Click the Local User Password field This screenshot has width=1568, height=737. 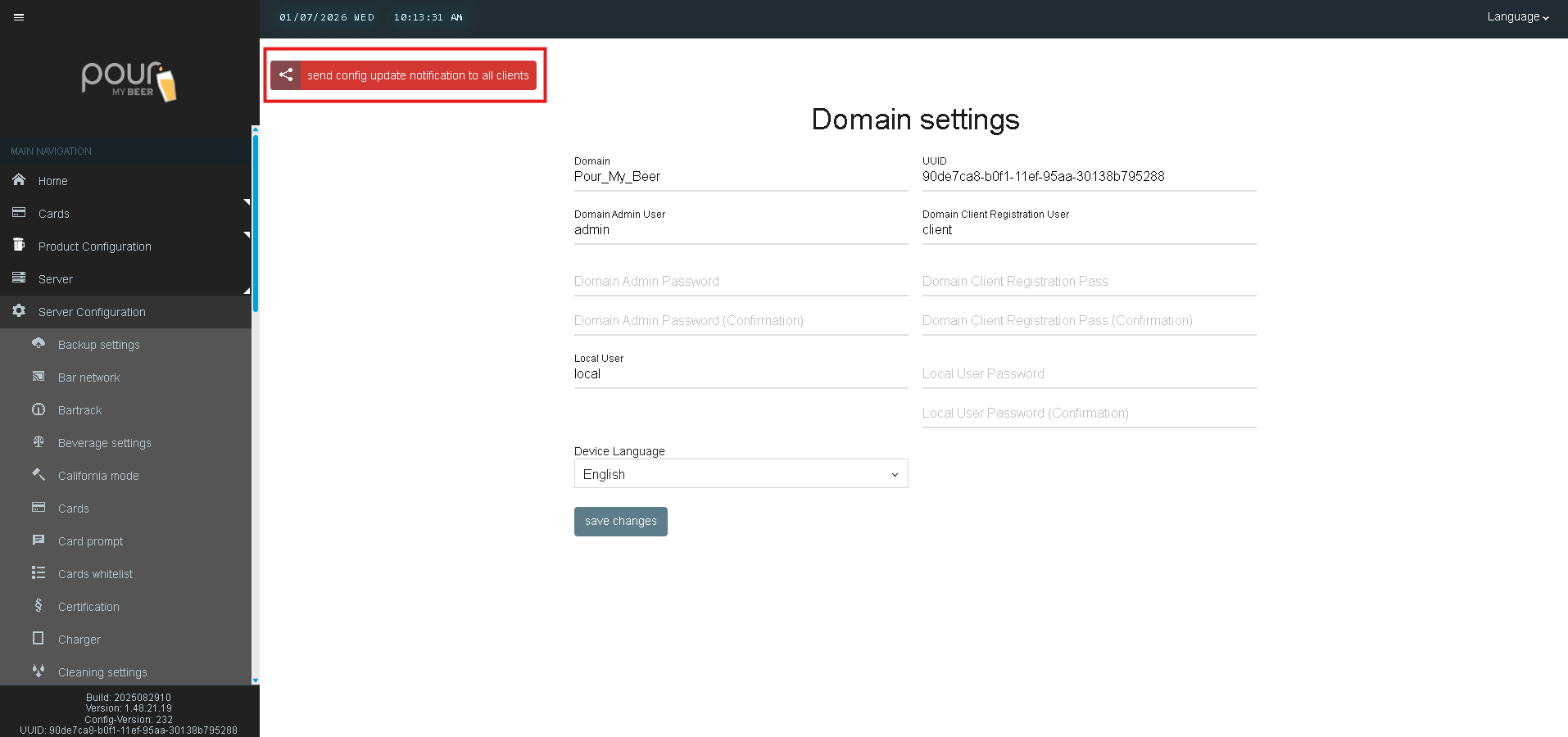tap(1089, 374)
